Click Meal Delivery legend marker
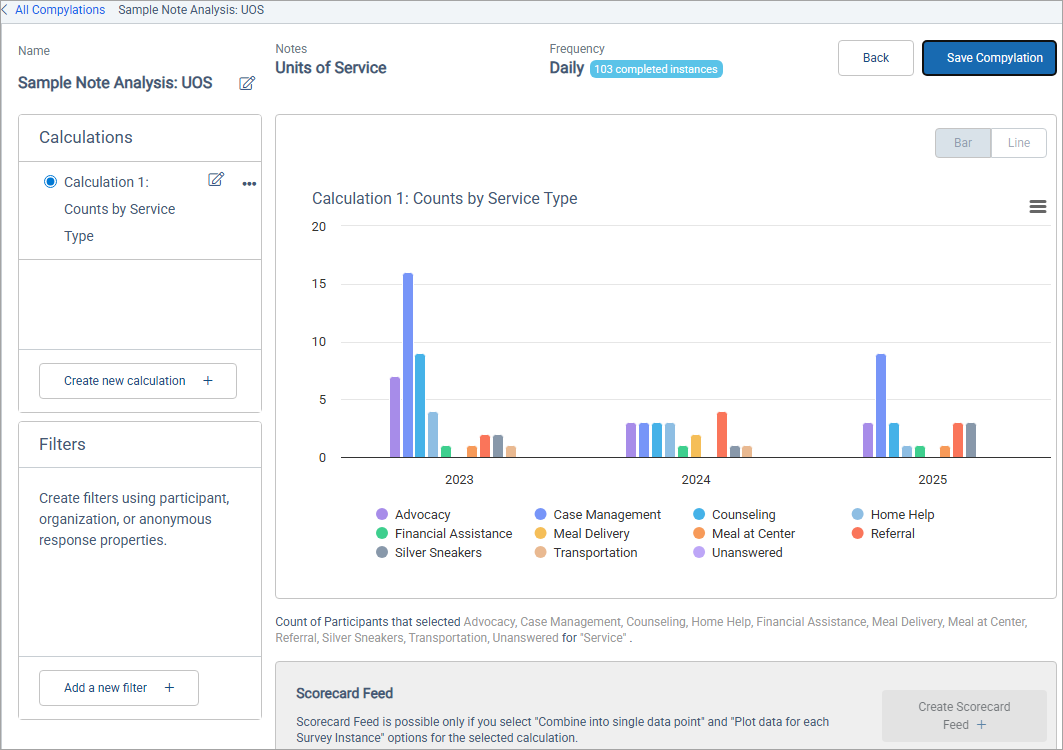Image resolution: width=1063 pixels, height=750 pixels. coord(541,534)
